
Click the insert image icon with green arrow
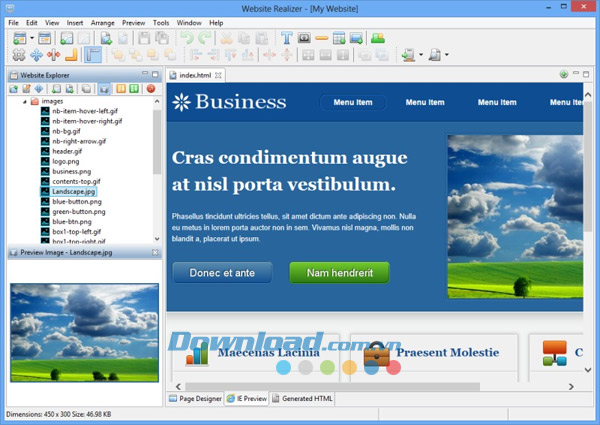point(356,38)
